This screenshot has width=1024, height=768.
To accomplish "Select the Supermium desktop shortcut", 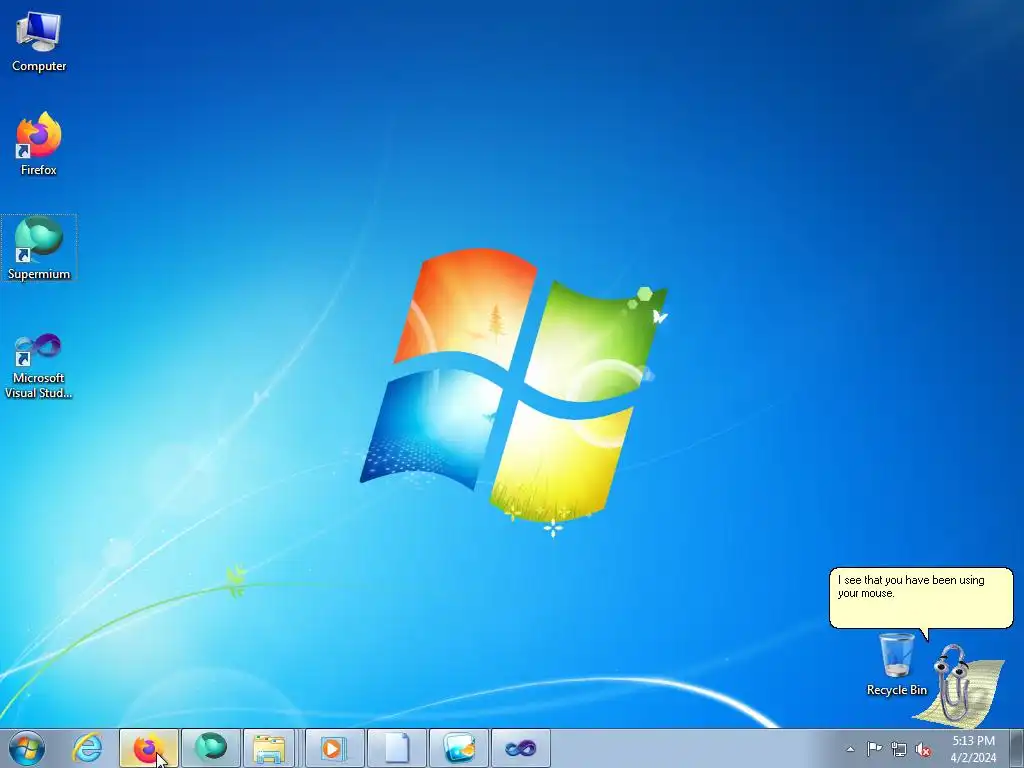I will coord(39,248).
